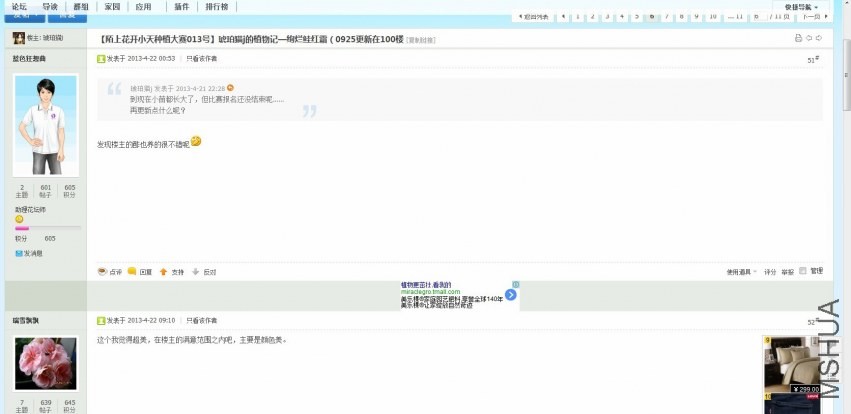
Task: Open the 论坛 menu in the top navigation
Action: pyautogui.click(x=19, y=7)
